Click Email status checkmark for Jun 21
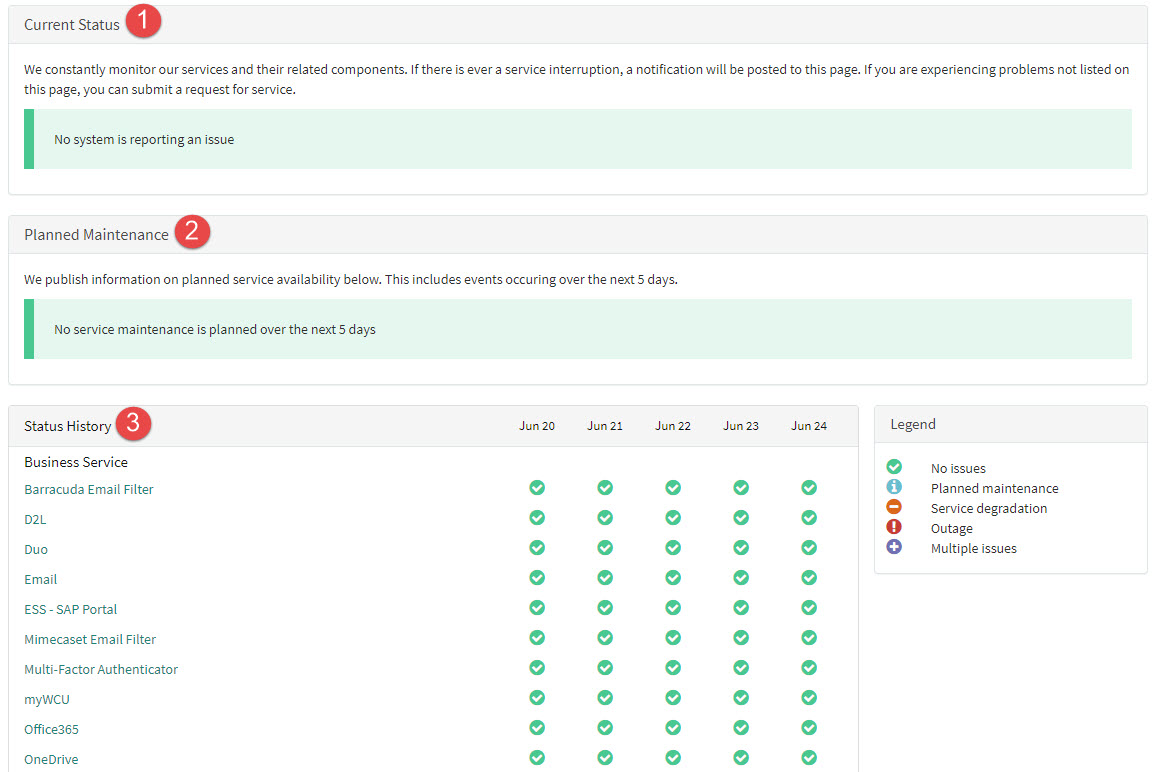This screenshot has width=1154, height=772. point(605,578)
